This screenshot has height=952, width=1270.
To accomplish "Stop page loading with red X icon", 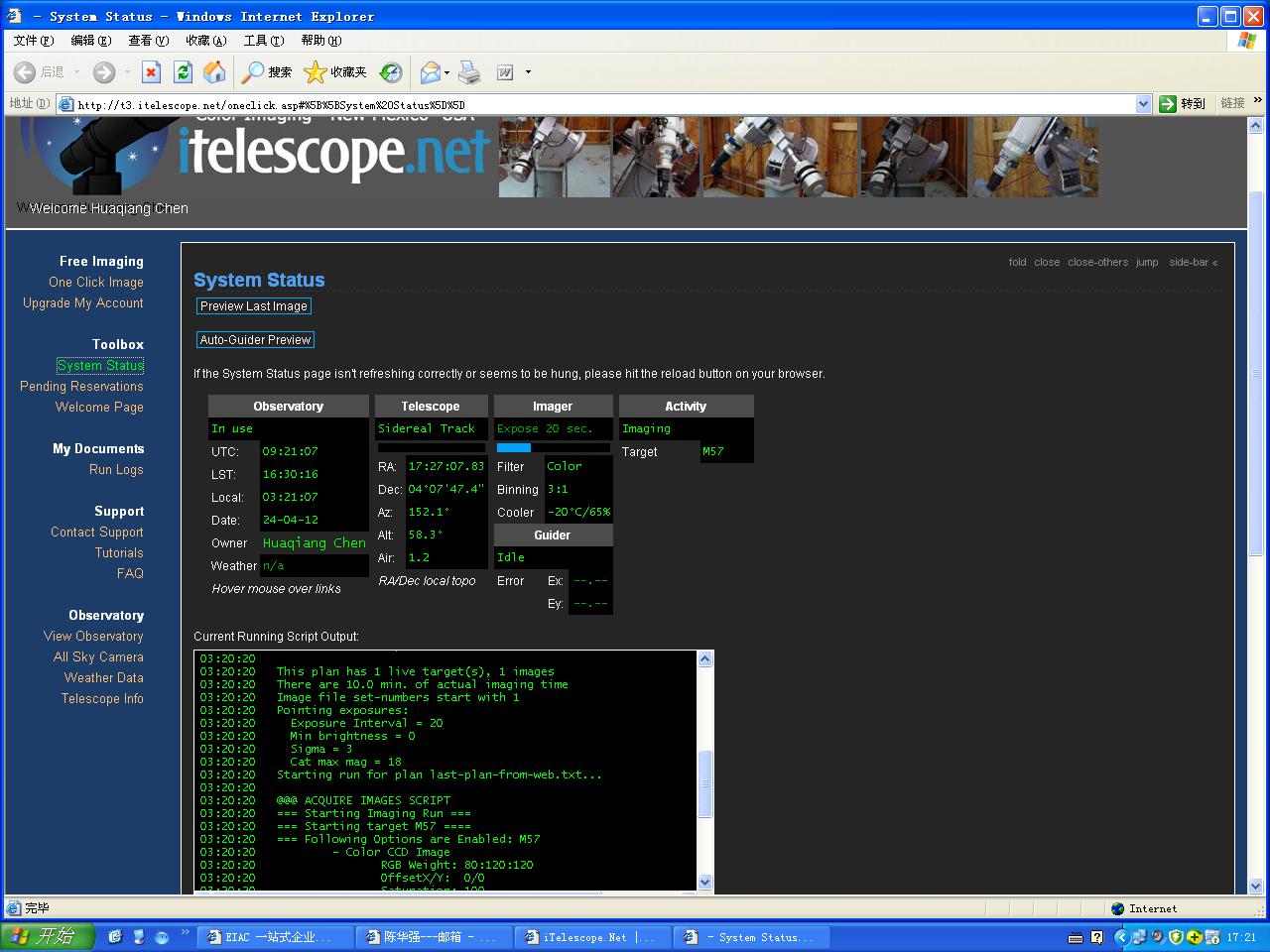I will tap(151, 72).
